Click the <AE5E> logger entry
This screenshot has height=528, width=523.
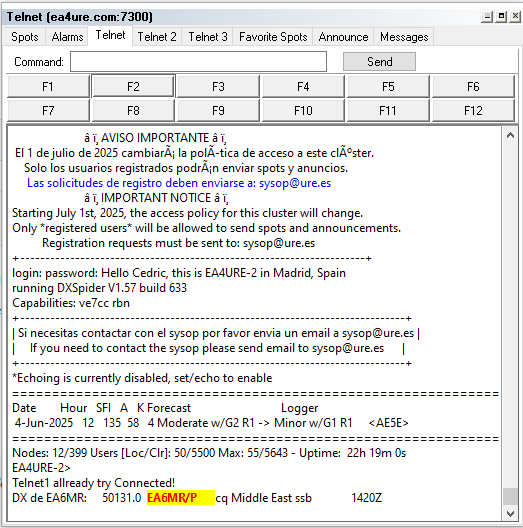click(x=388, y=423)
